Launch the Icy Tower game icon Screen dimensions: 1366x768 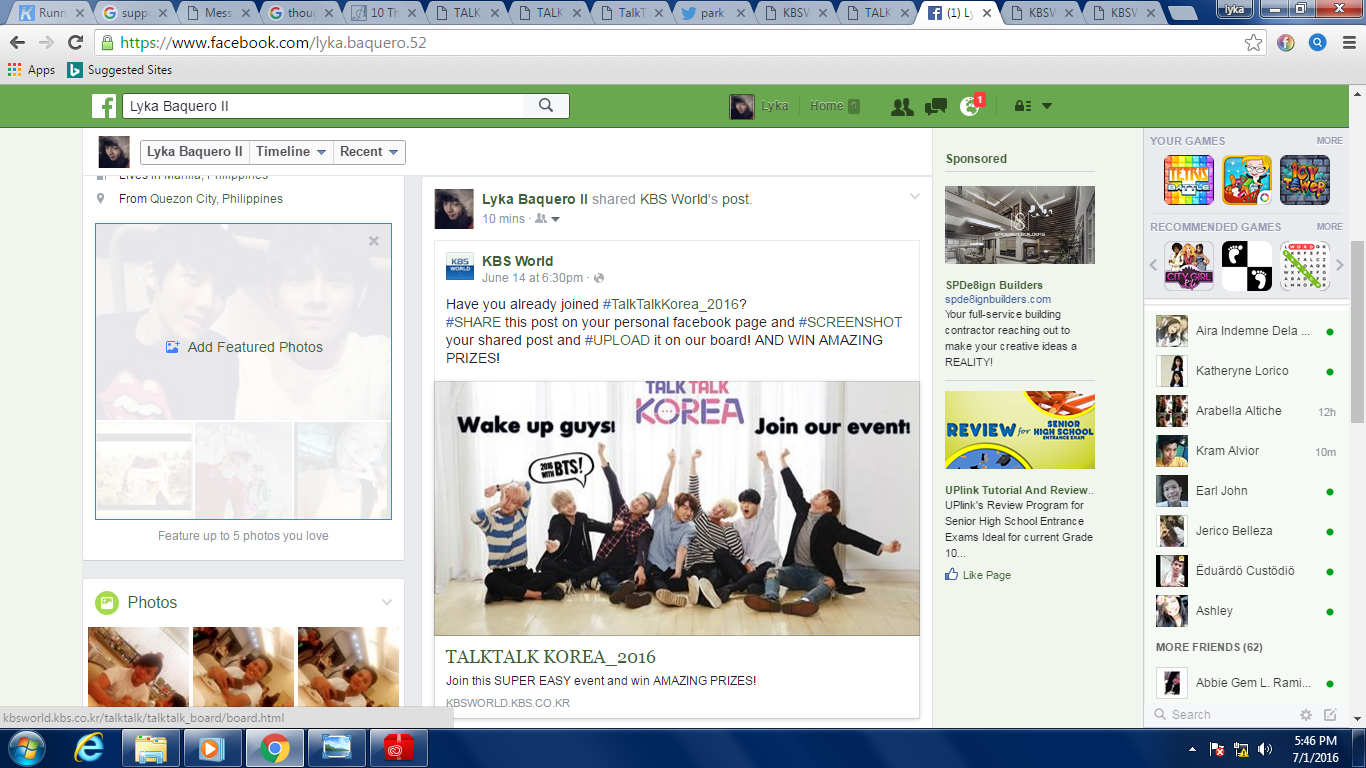[1305, 180]
